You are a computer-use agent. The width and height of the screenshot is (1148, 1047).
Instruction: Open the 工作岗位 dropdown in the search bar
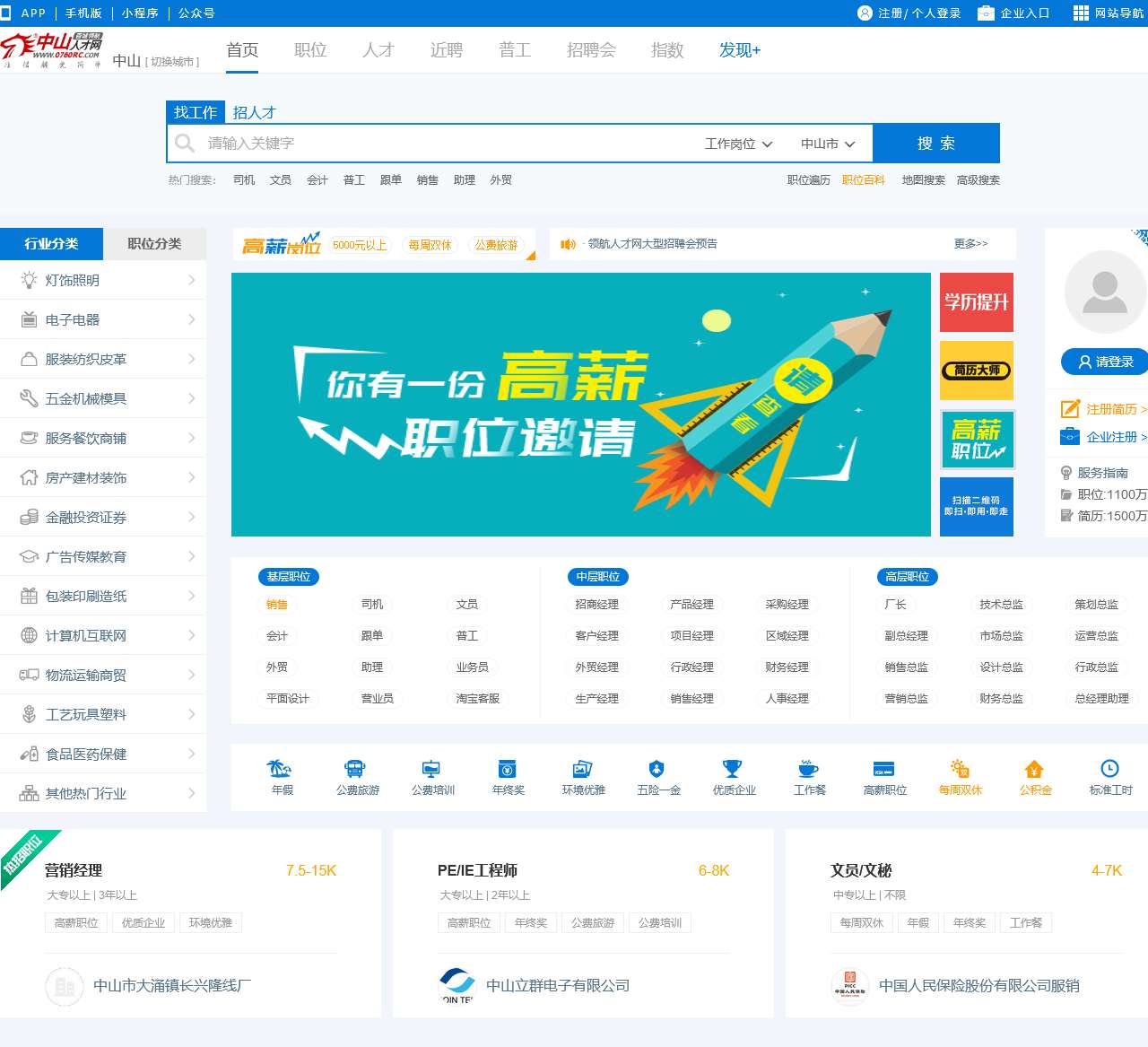737,144
